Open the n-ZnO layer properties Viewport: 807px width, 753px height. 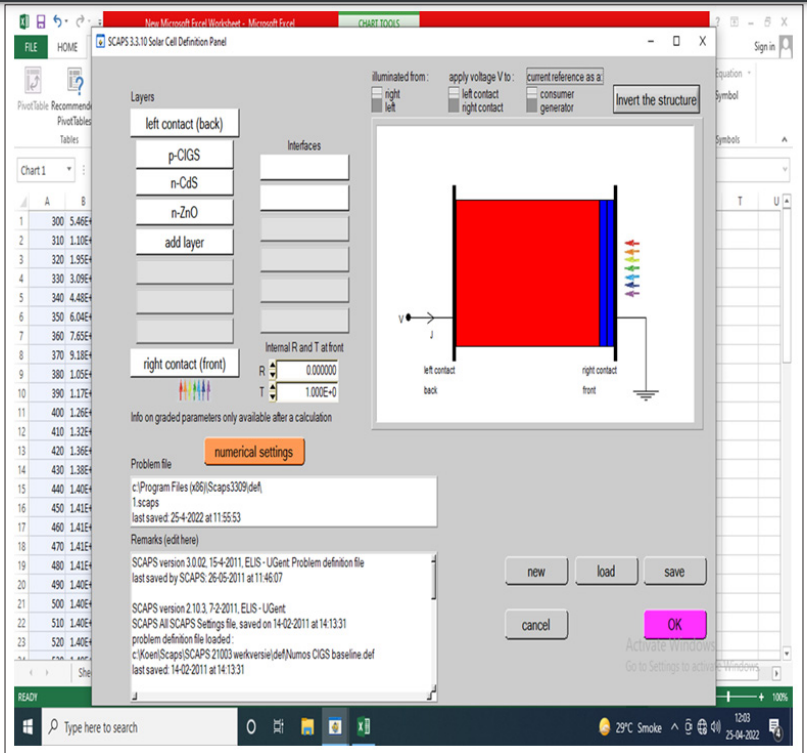[184, 212]
